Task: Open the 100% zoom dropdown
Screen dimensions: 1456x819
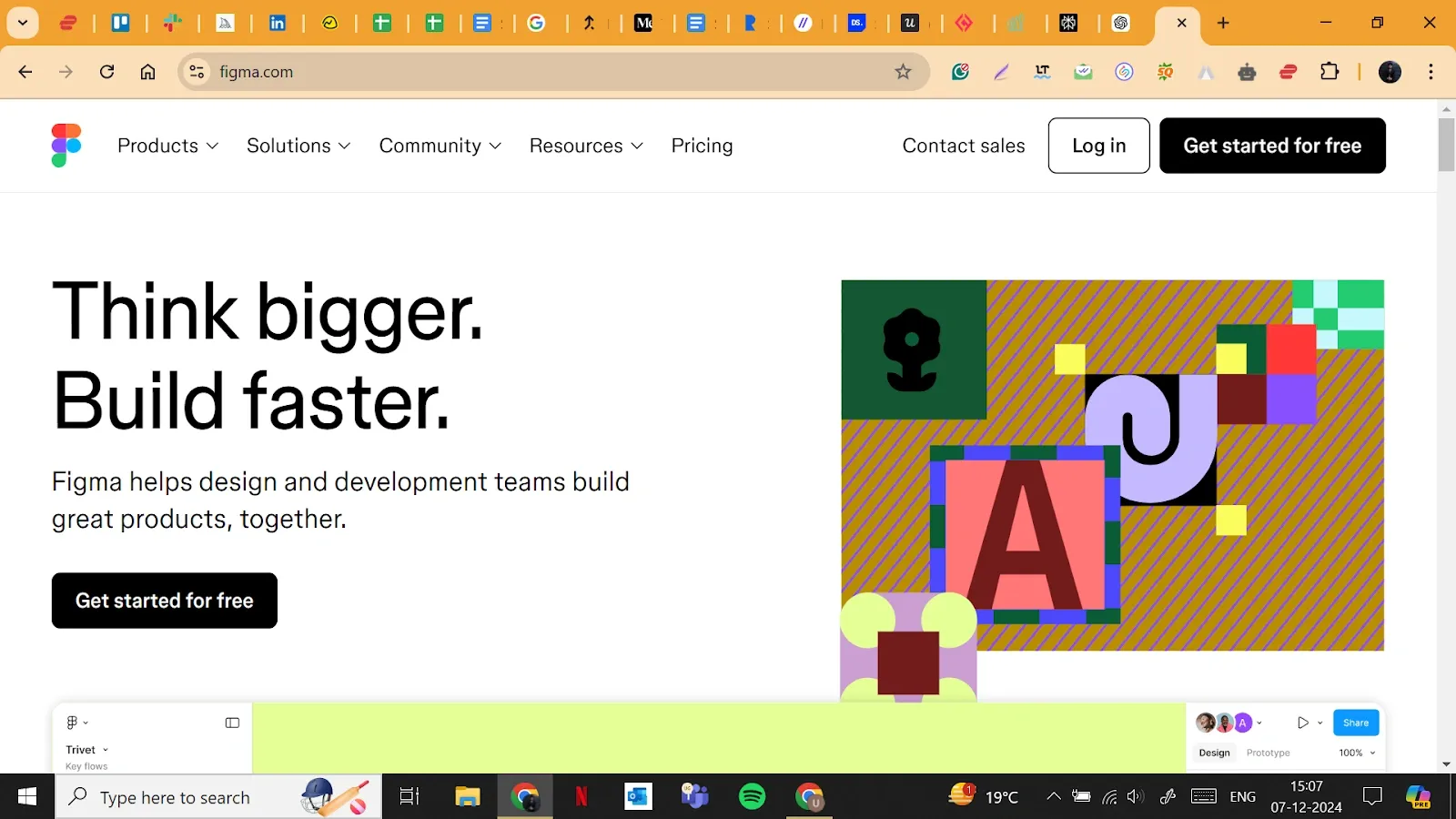Action: pos(1356,753)
